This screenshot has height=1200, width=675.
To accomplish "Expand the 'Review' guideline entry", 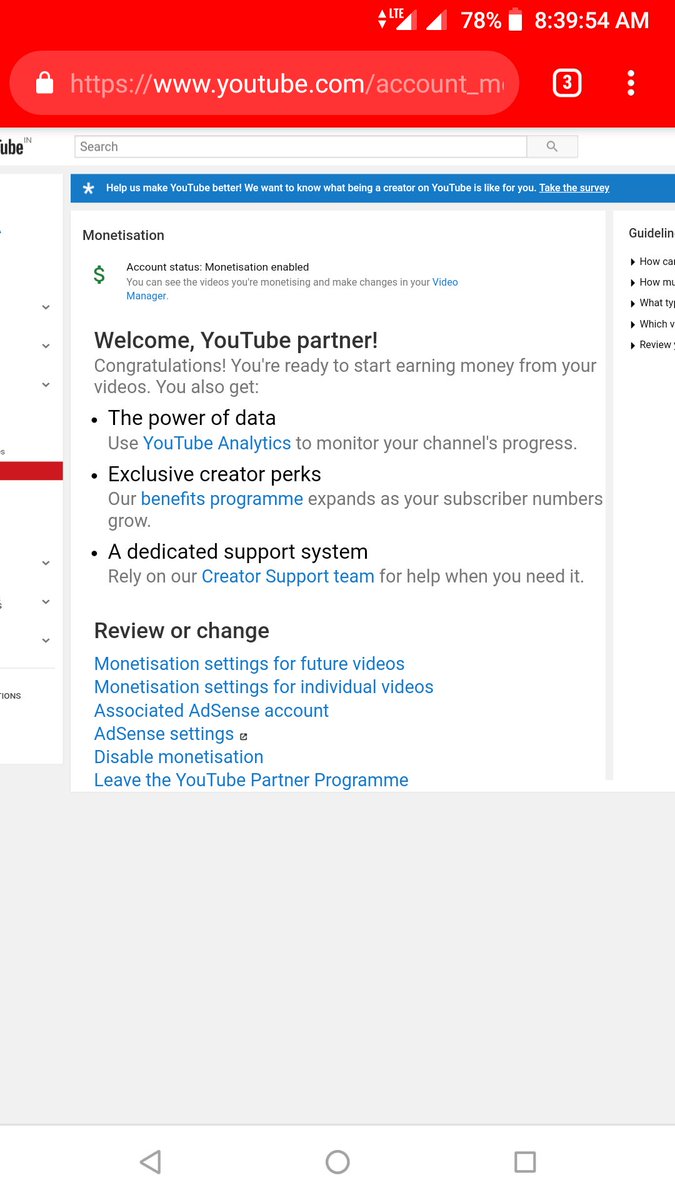I will pyautogui.click(x=652, y=345).
